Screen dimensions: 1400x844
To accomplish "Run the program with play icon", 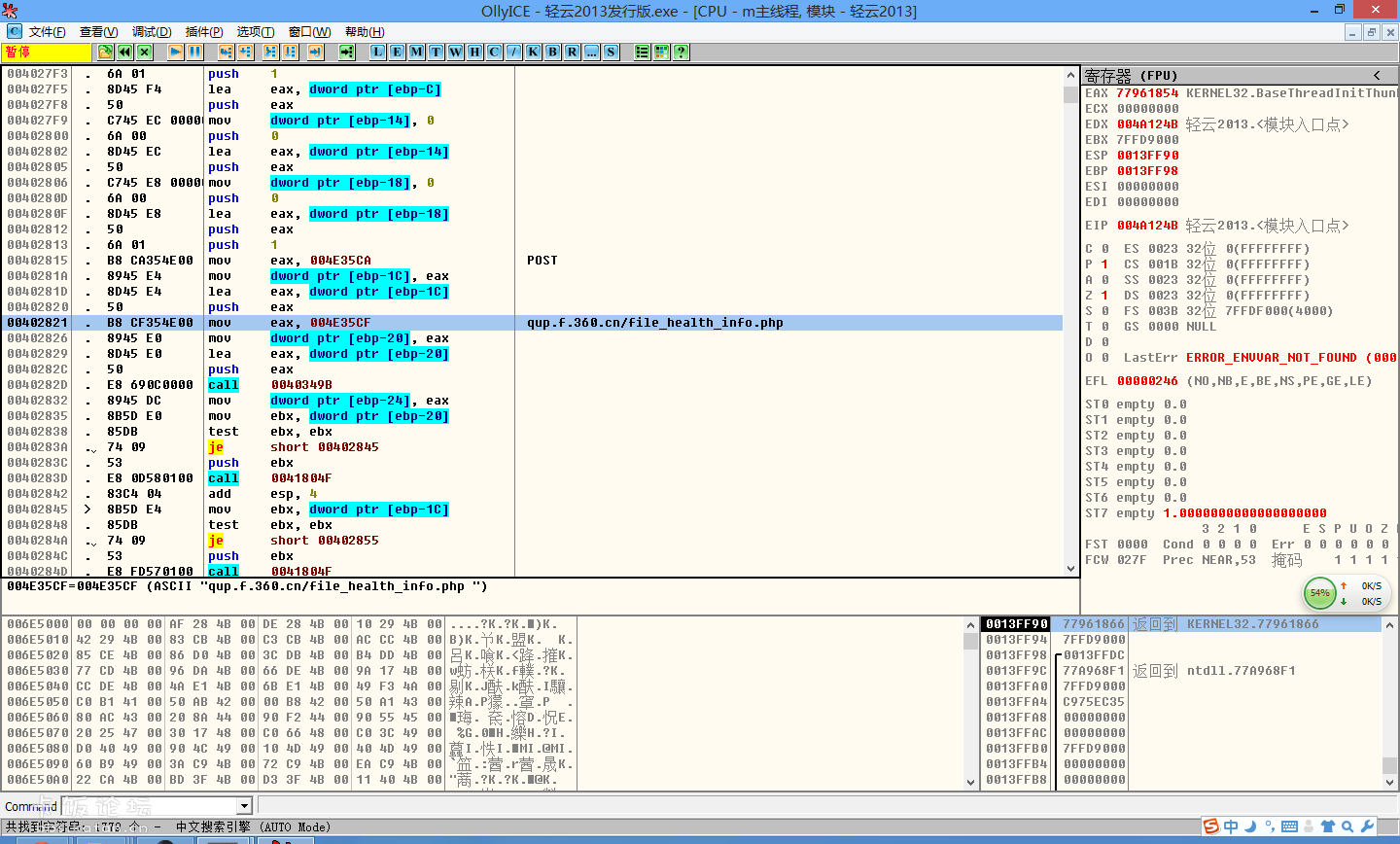I will [175, 52].
